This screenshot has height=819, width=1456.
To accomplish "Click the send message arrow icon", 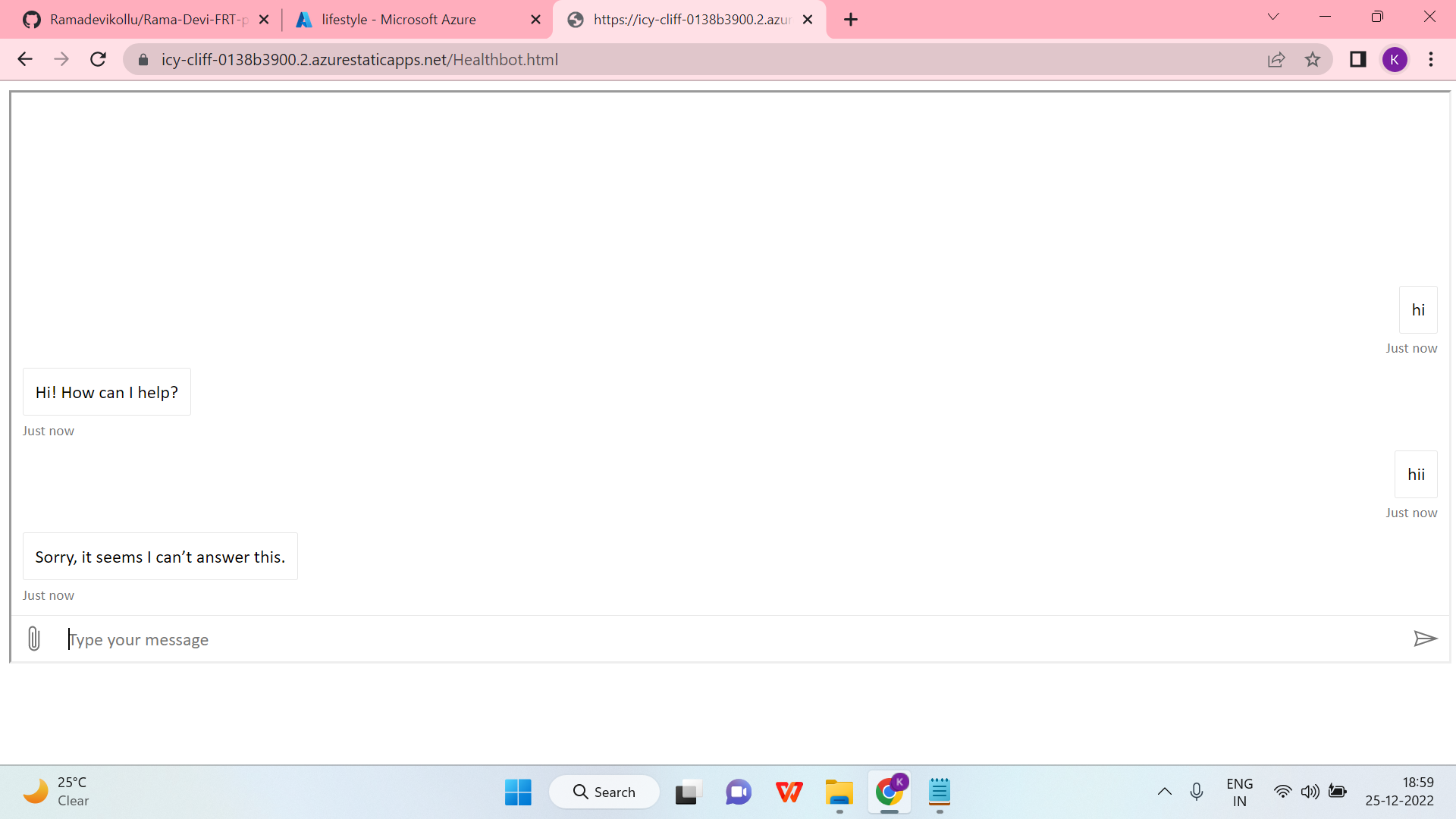I will 1425,639.
